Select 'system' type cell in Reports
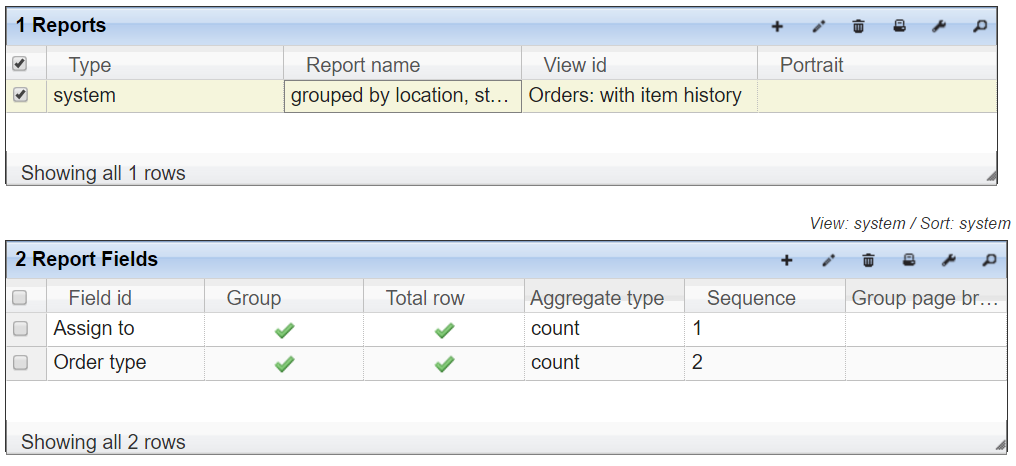This screenshot has height=466, width=1016. pyautogui.click(x=165, y=96)
